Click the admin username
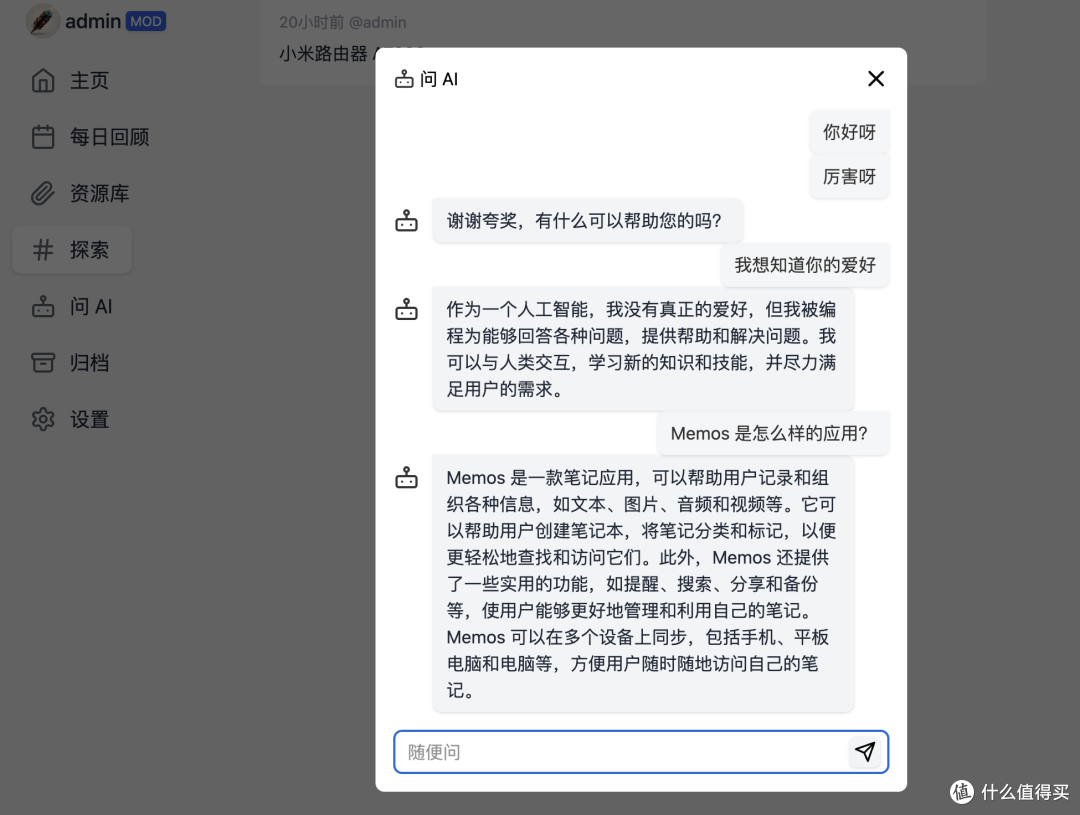The width and height of the screenshot is (1080, 815). coord(93,21)
